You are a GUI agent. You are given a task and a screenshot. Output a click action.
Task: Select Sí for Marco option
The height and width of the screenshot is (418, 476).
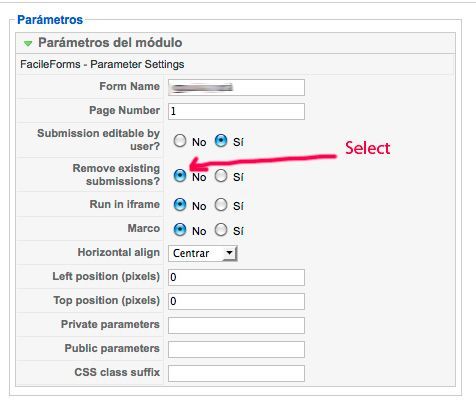[221, 230]
